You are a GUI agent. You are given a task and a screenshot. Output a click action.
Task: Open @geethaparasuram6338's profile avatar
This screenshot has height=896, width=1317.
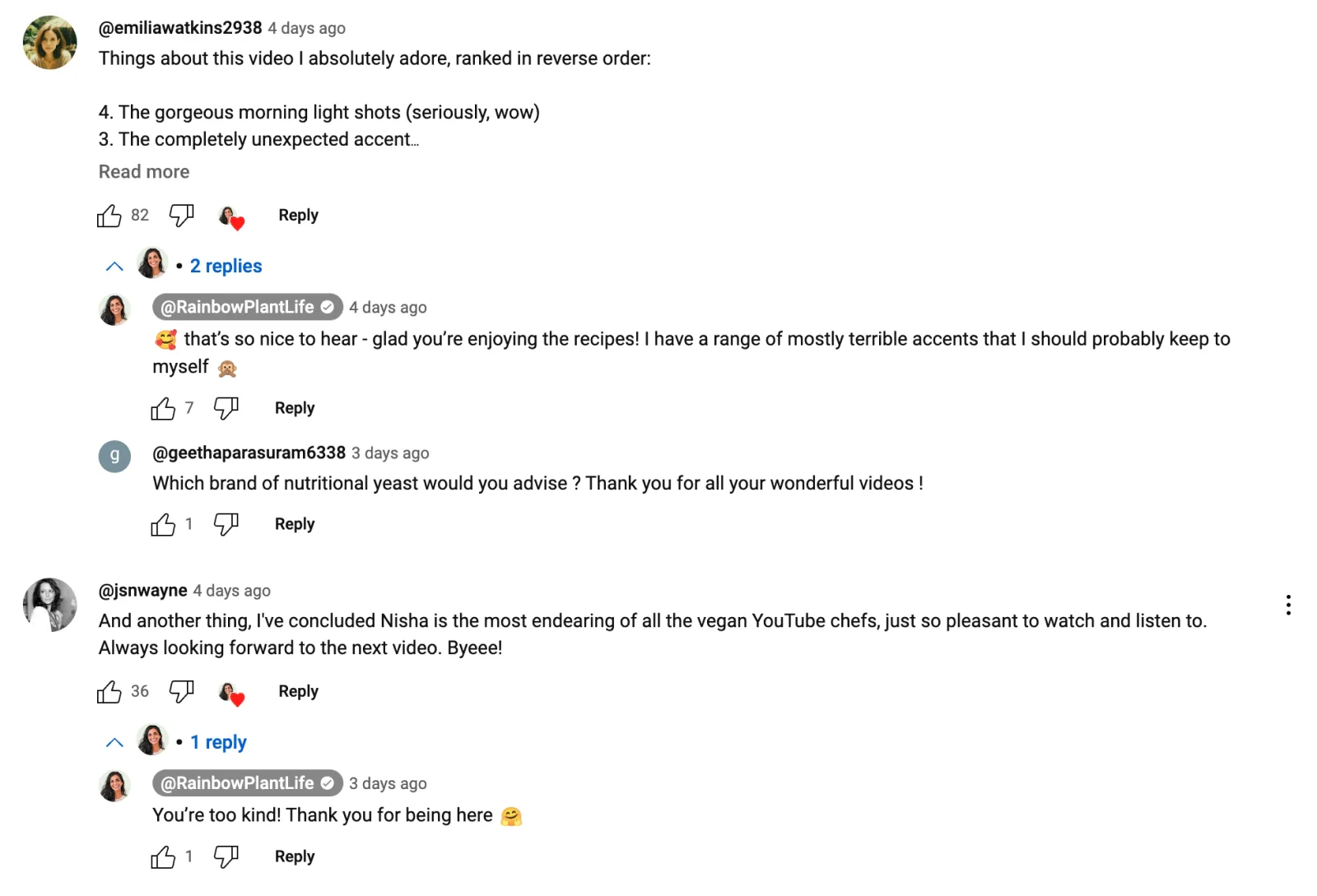[114, 456]
